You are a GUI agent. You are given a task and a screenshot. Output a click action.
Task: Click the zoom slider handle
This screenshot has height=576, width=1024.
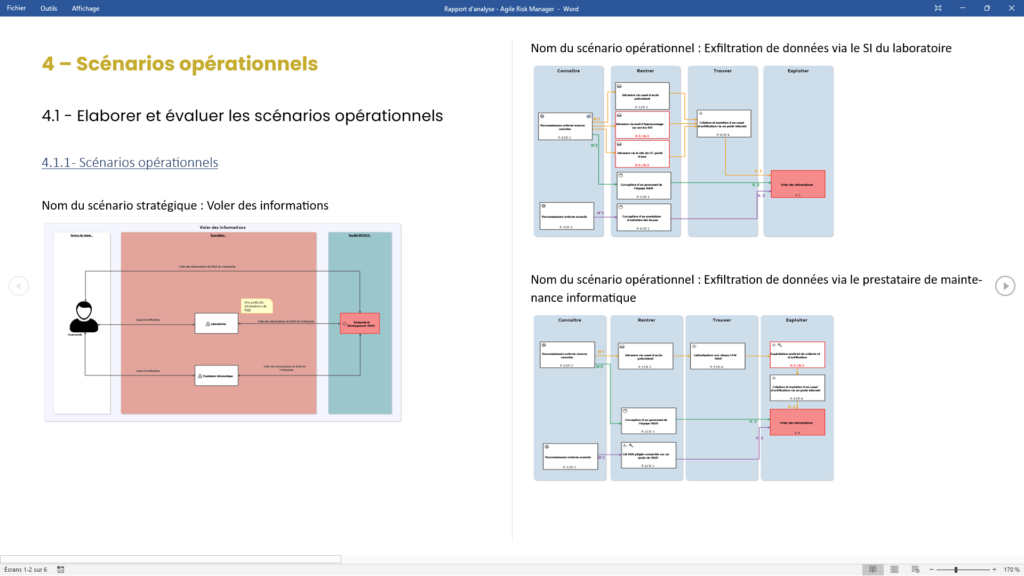pos(956,569)
